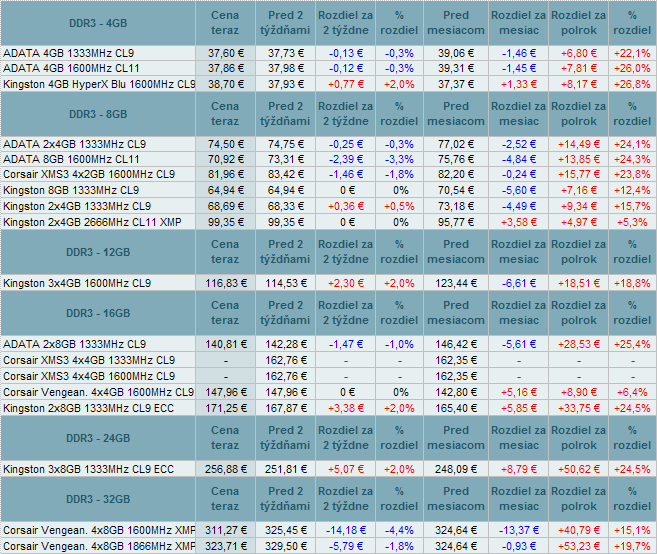Viewport: 657px width, 554px height.
Task: Select ADATA 8GB 1600MHz CL11 row name
Action: (x=71, y=159)
